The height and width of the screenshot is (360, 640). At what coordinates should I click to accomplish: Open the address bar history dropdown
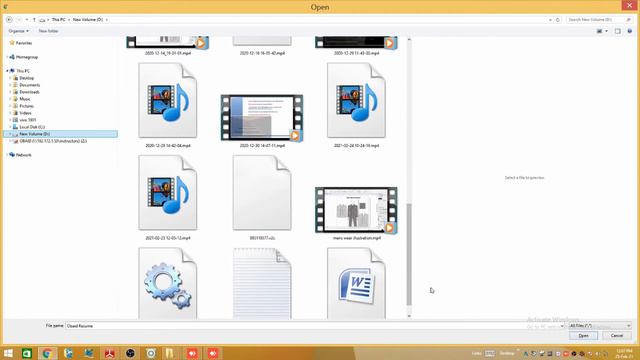(x=550, y=20)
